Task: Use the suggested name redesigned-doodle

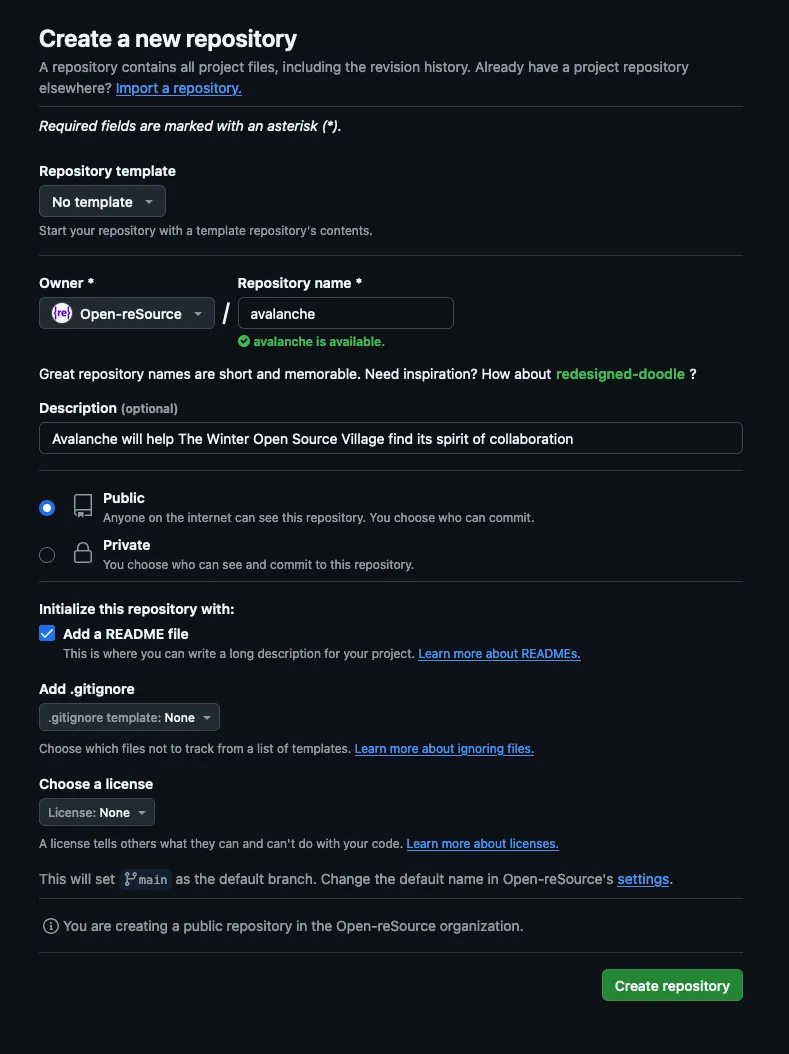Action: pyautogui.click(x=620, y=374)
